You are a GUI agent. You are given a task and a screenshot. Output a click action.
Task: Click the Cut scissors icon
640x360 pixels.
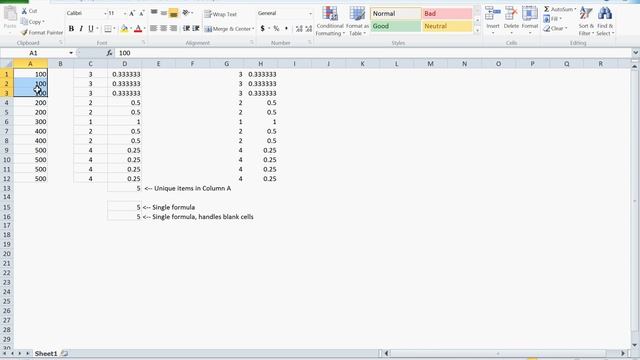click(24, 11)
